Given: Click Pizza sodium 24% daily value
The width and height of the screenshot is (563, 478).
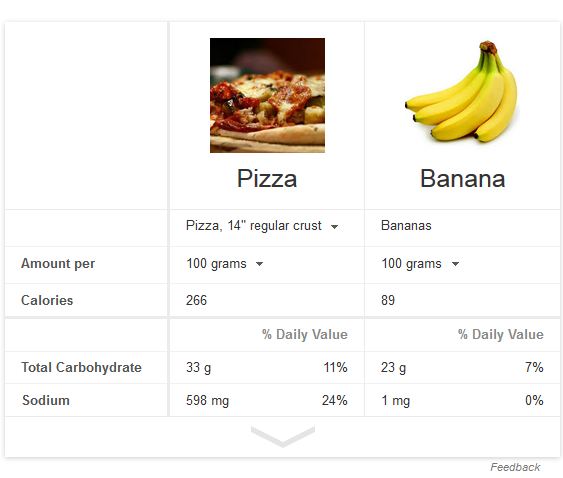Looking at the screenshot, I should [x=335, y=400].
